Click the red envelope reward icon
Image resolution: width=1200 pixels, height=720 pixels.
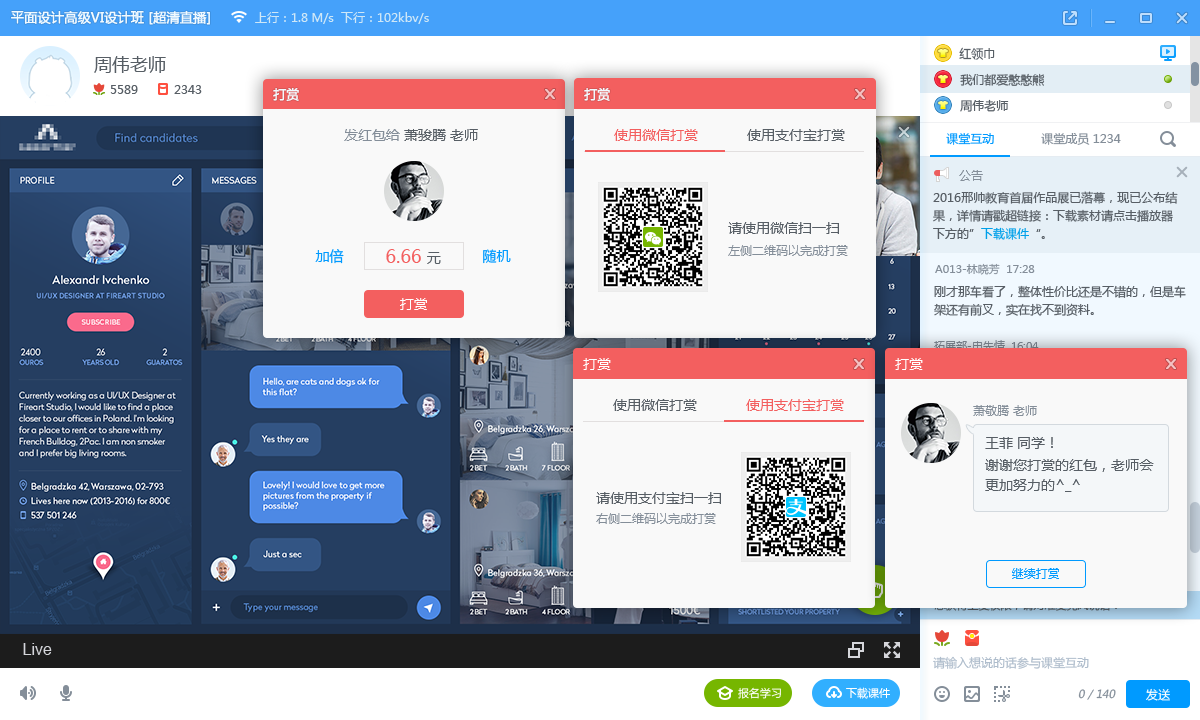tap(971, 637)
